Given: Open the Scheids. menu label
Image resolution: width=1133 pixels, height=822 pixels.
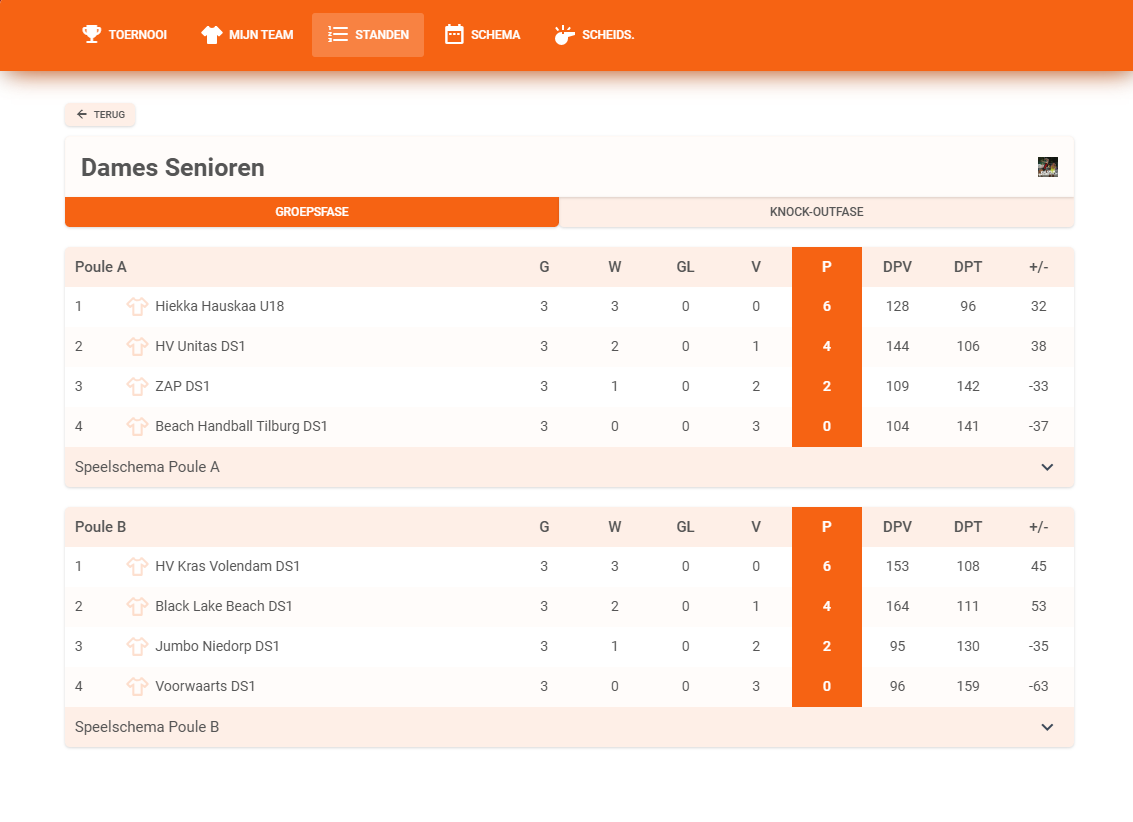Looking at the screenshot, I should [608, 35].
